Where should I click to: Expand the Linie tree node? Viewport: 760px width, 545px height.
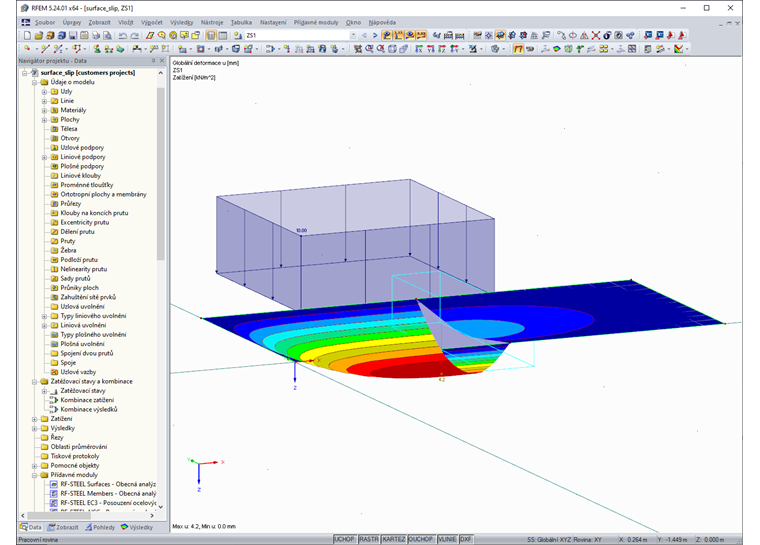pos(44,101)
